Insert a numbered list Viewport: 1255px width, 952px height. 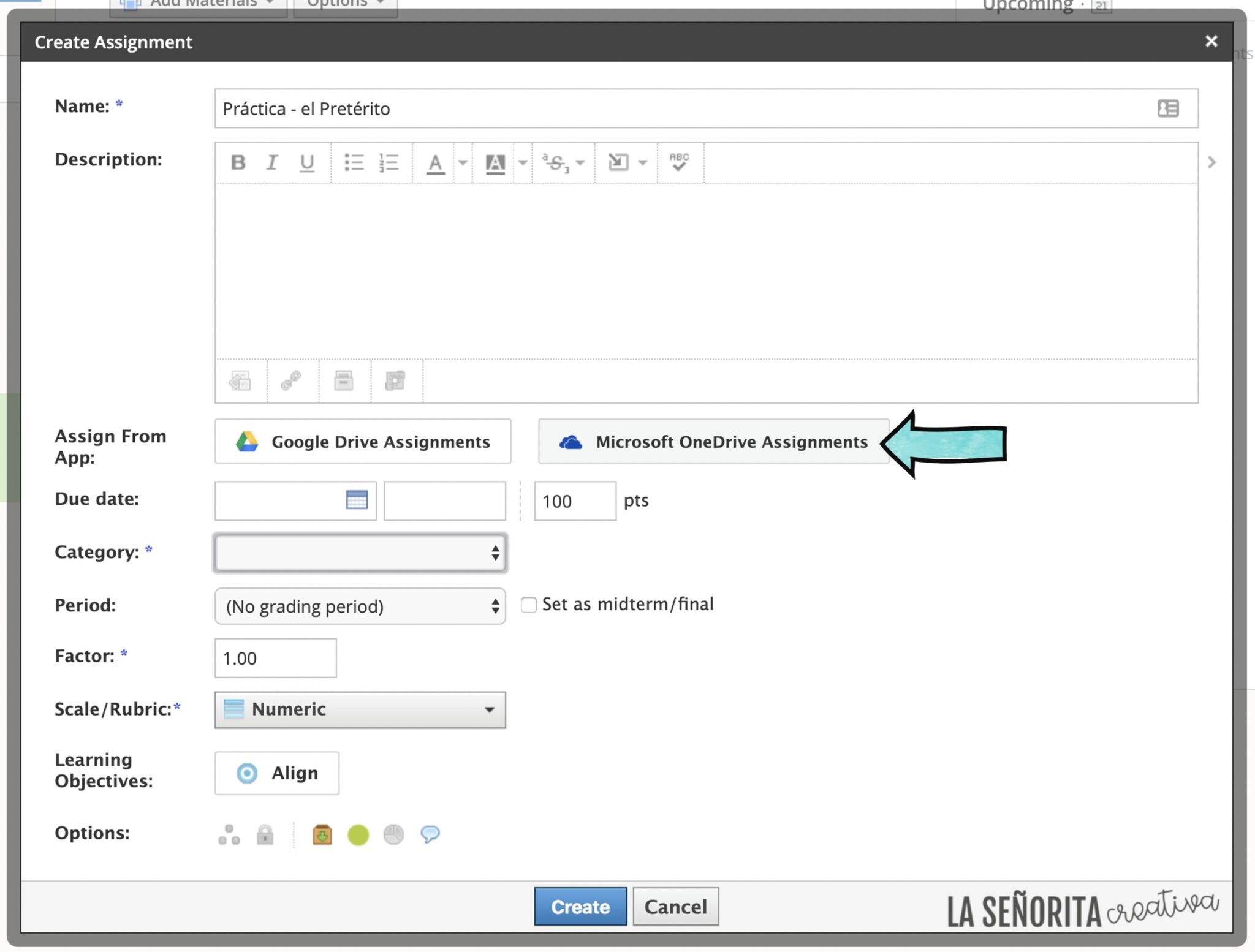coord(389,162)
